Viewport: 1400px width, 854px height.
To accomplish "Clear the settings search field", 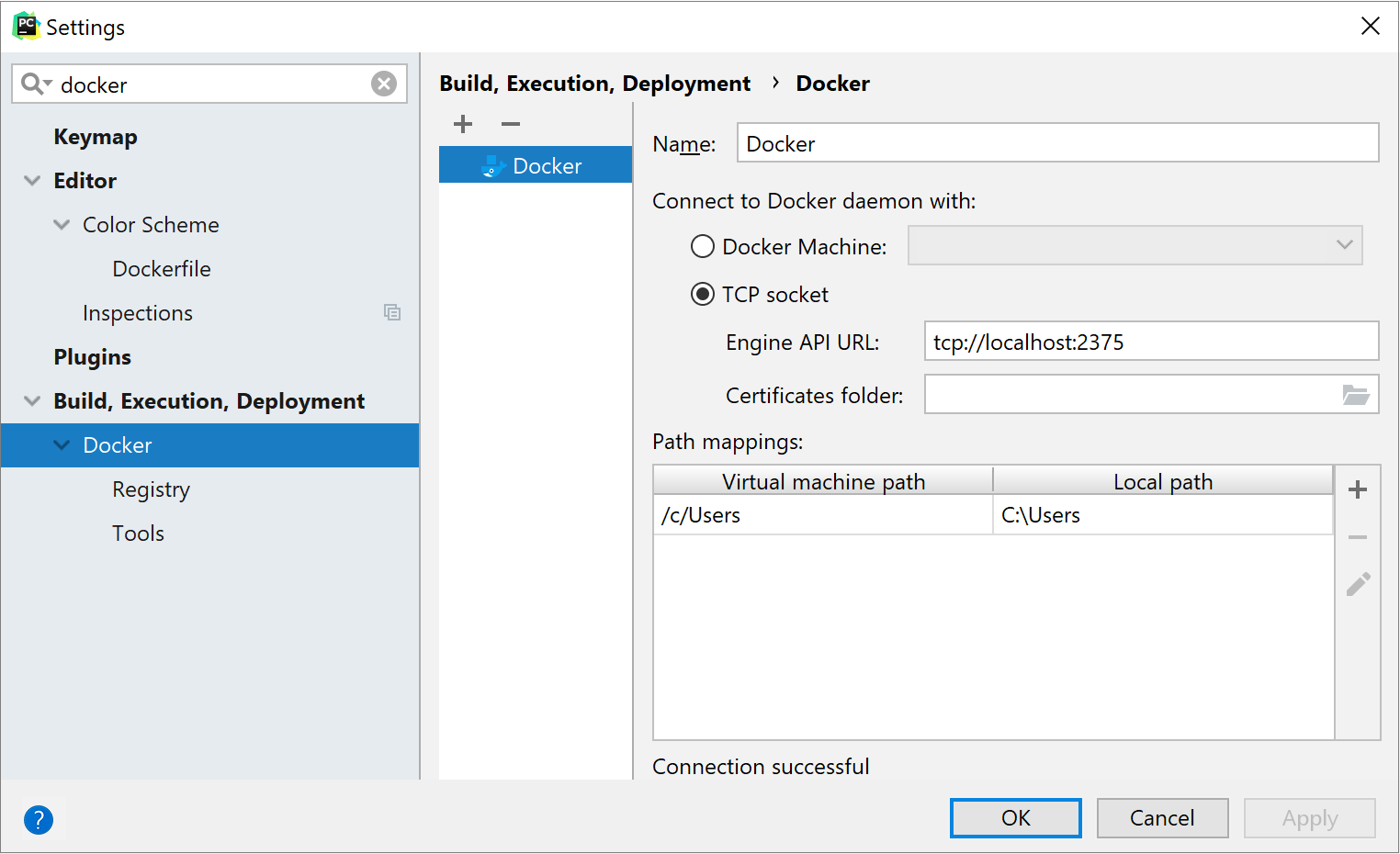I will [x=384, y=84].
